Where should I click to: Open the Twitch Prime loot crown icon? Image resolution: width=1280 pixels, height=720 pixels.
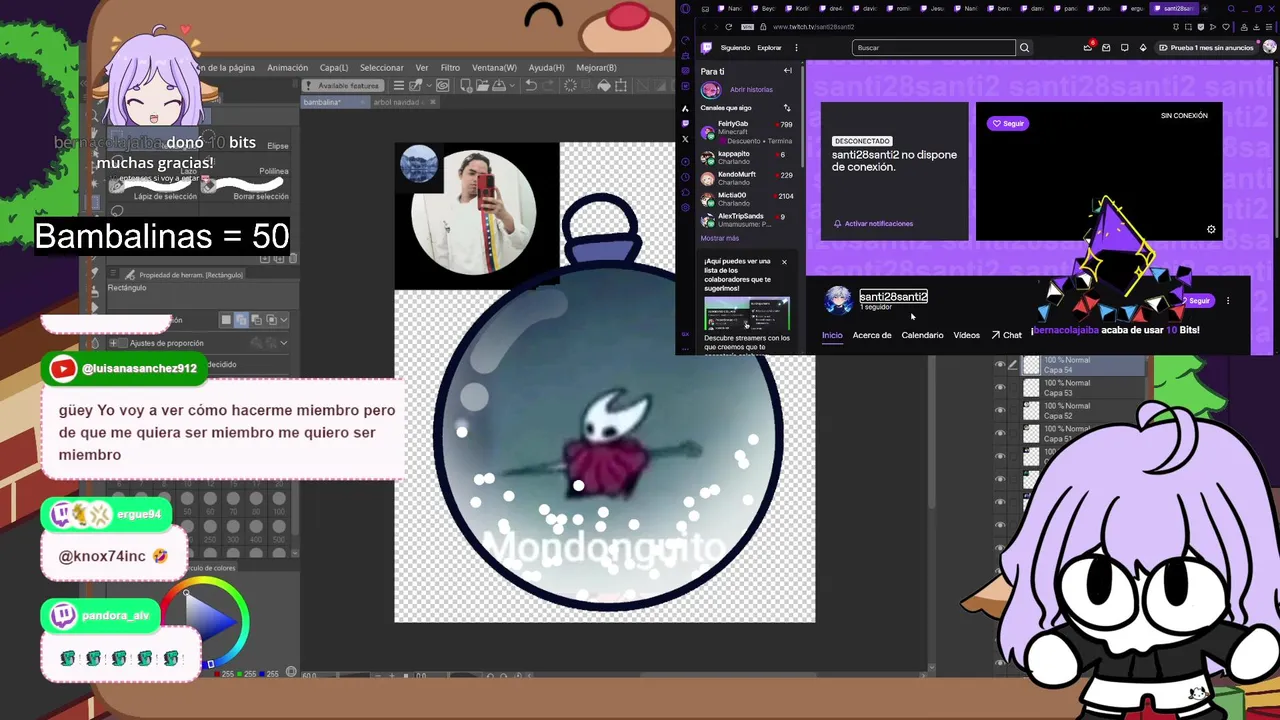click(x=1088, y=48)
